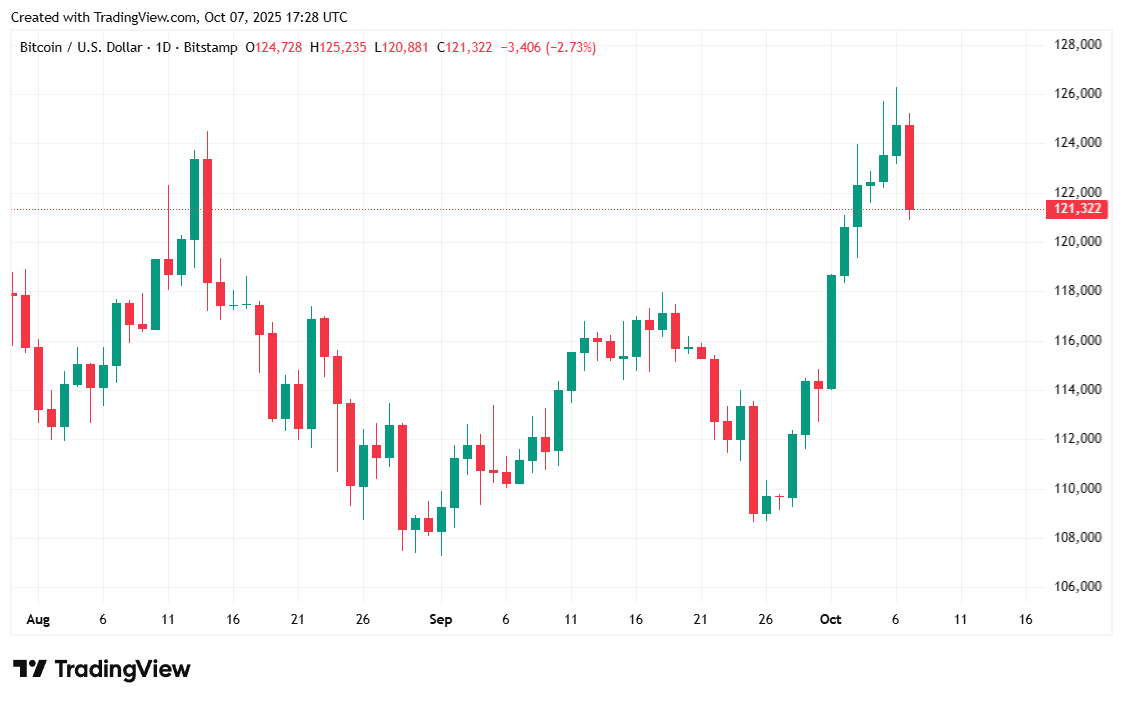Click the large red candle at mid-August peak
Image resolution: width=1123 pixels, height=703 pixels.
(x=207, y=220)
